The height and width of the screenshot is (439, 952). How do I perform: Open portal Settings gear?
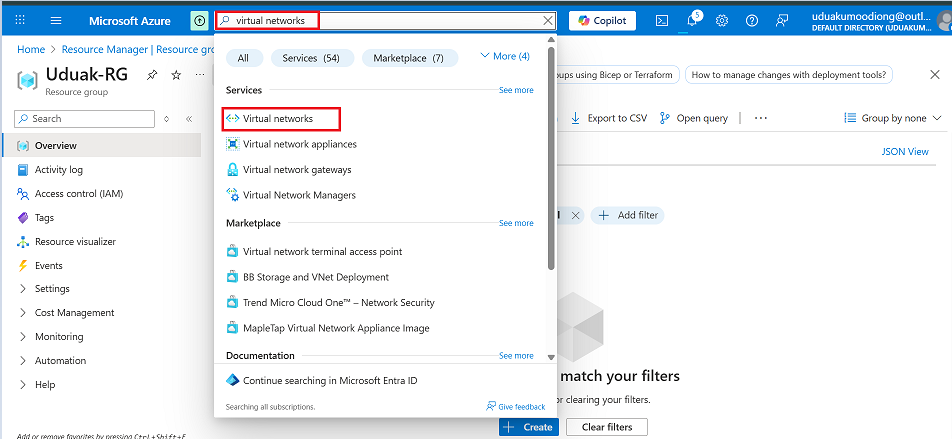point(722,21)
